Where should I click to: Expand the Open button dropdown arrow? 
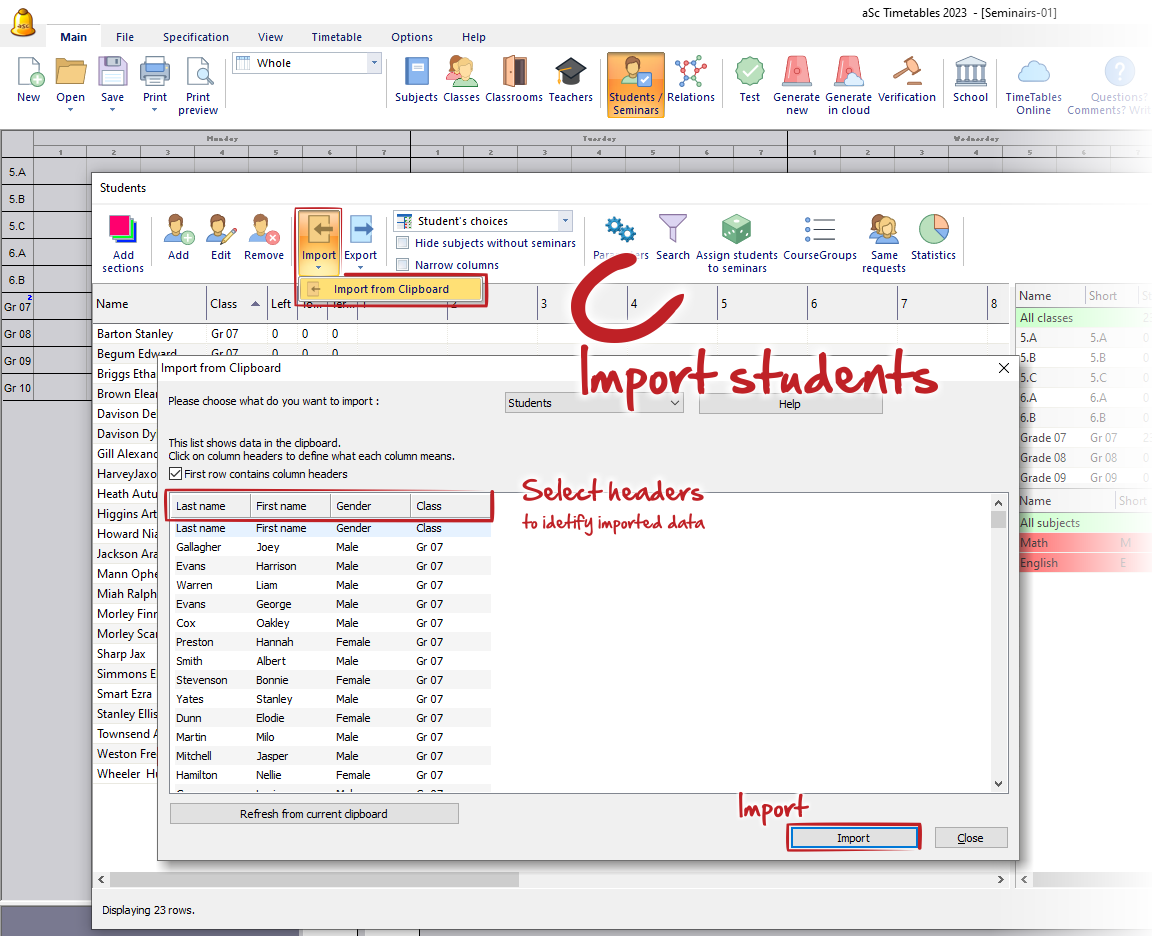pyautogui.click(x=71, y=110)
